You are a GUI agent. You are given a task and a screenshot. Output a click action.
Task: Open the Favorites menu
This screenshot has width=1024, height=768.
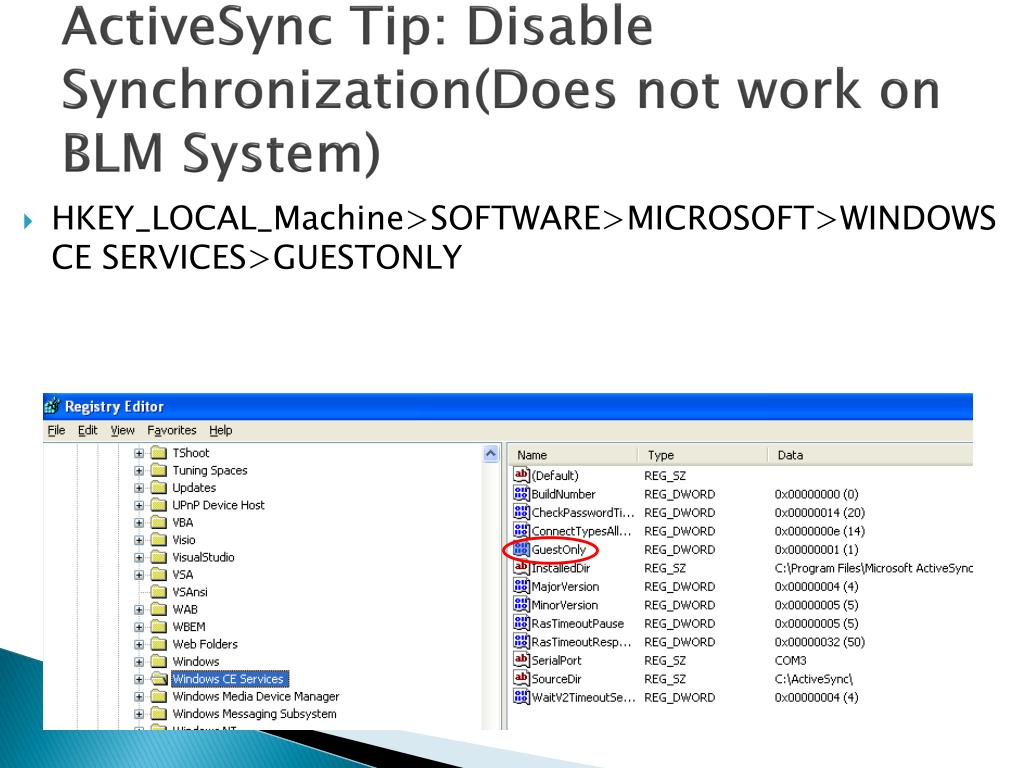point(172,430)
